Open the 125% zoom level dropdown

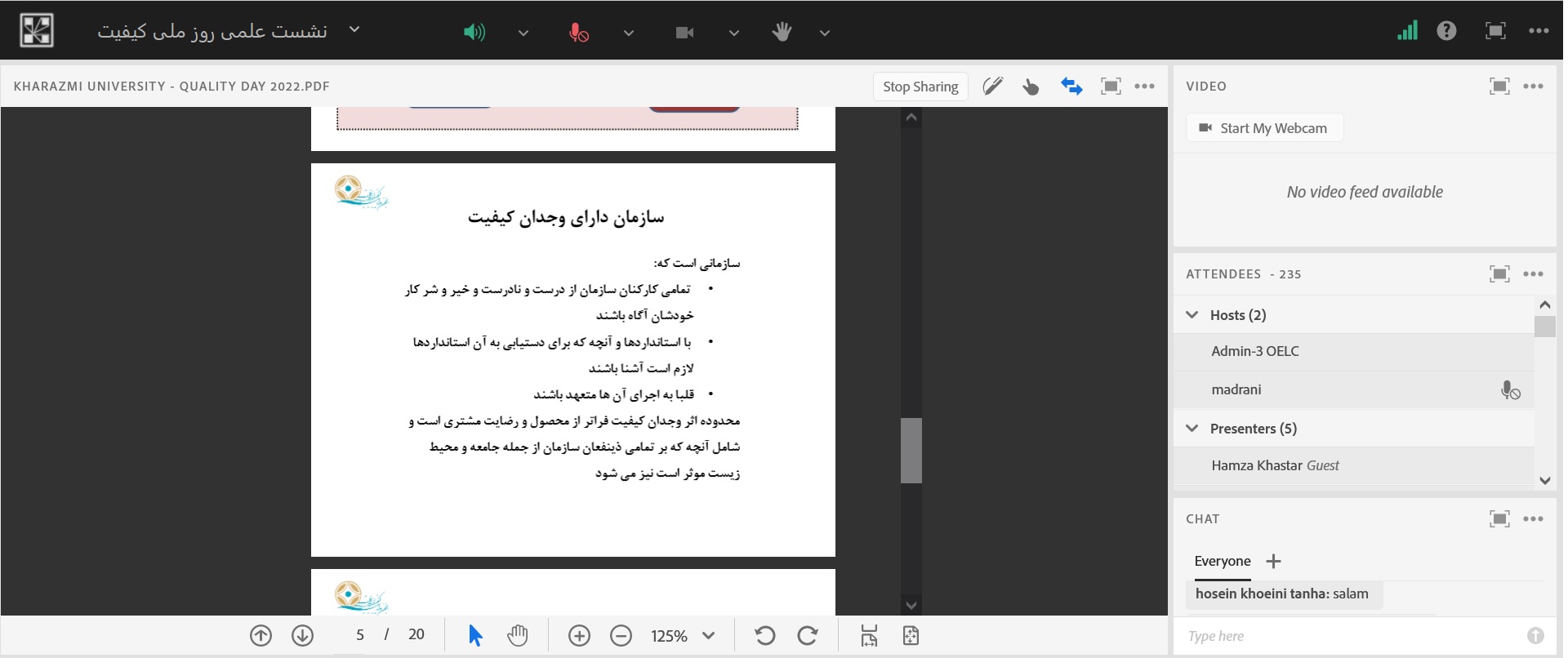(707, 636)
